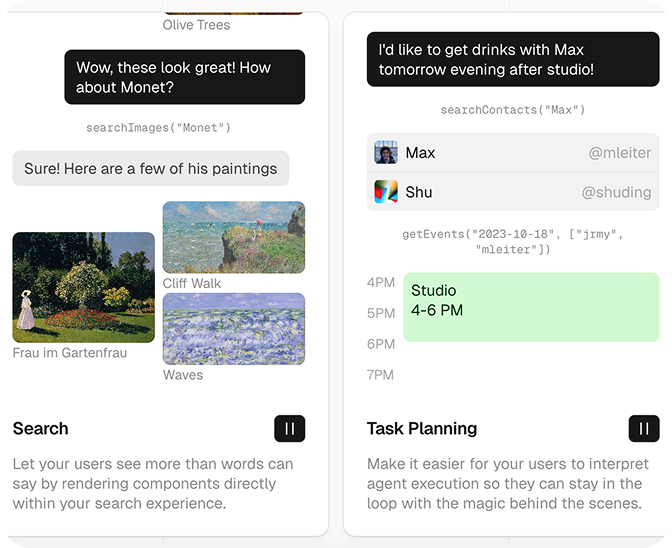Click the Task Planning card description text
Screen dimensions: 672x548
(x=508, y=484)
